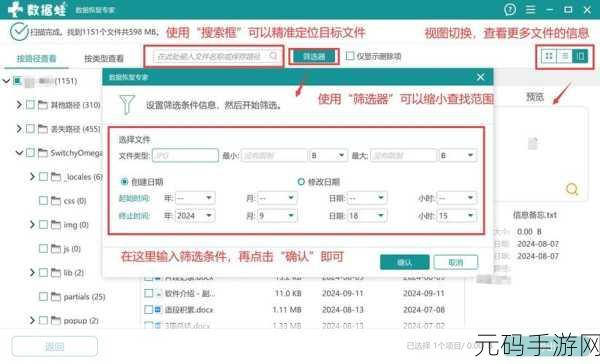Select the css (0) folder
Viewport: 600px width, 364px height.
tap(75, 201)
